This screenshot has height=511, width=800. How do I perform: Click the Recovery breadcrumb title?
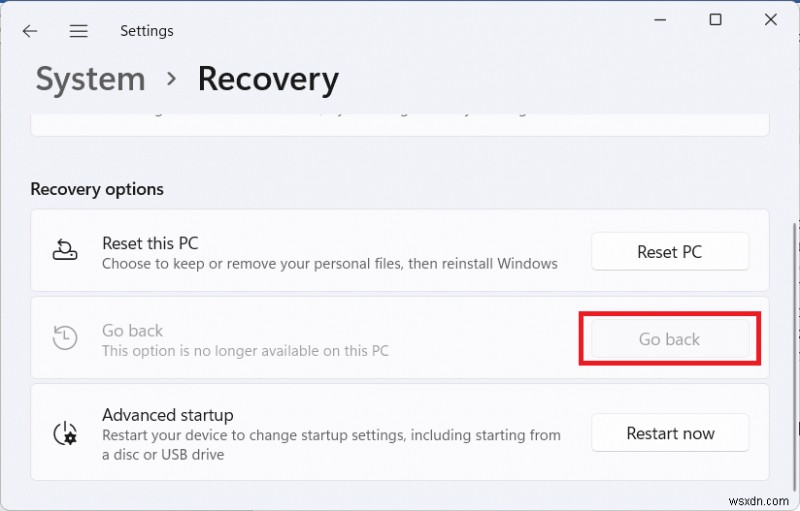268,79
